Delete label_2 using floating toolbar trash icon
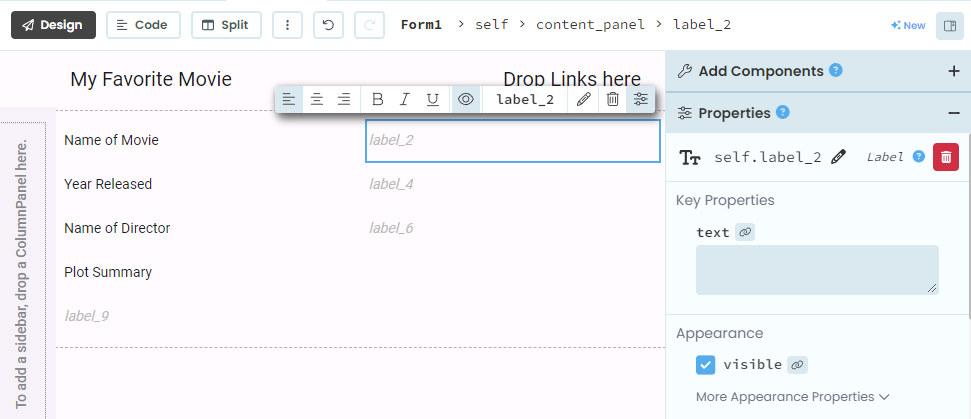 [x=613, y=99]
